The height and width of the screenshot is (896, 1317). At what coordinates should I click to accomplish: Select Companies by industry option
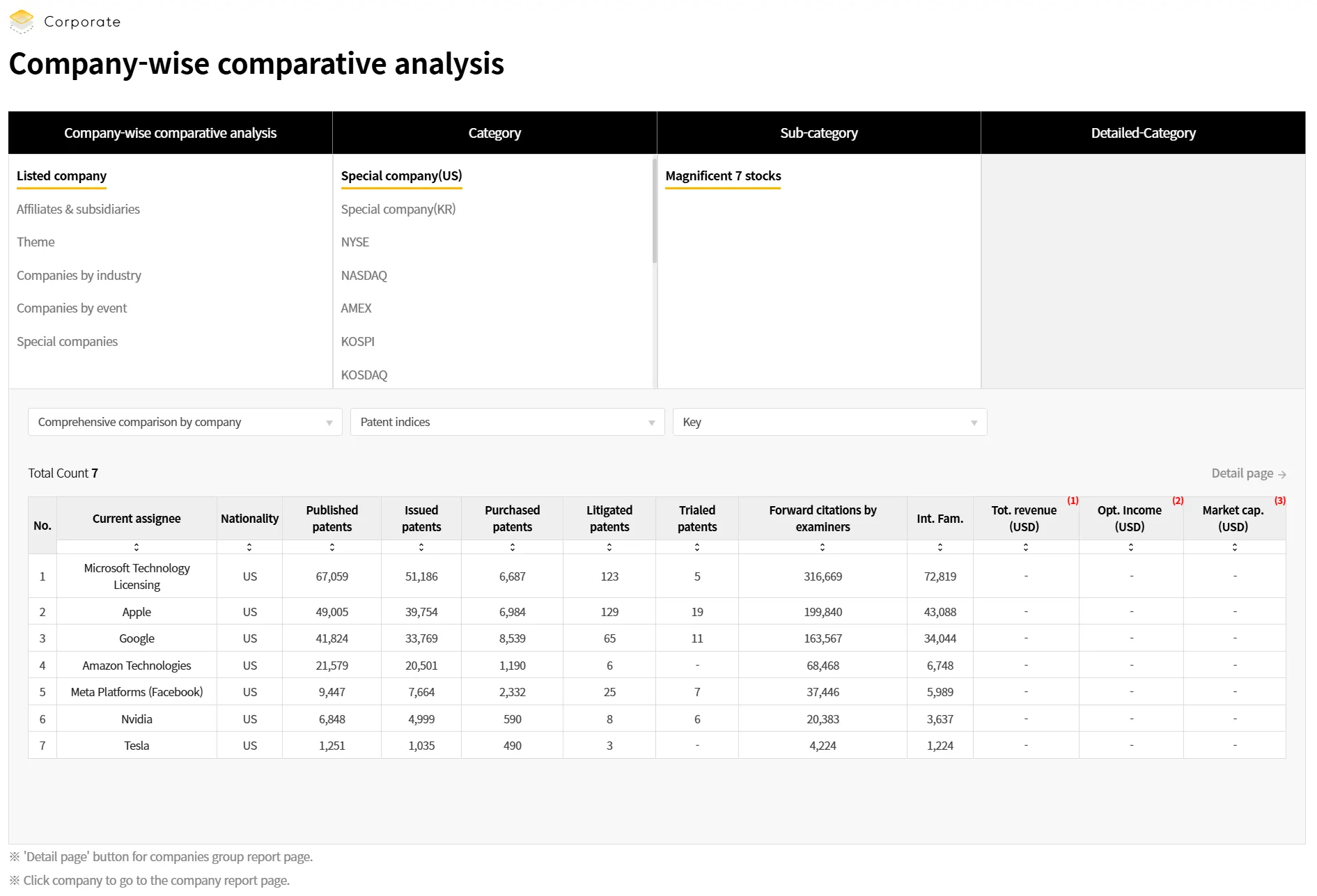pos(79,276)
